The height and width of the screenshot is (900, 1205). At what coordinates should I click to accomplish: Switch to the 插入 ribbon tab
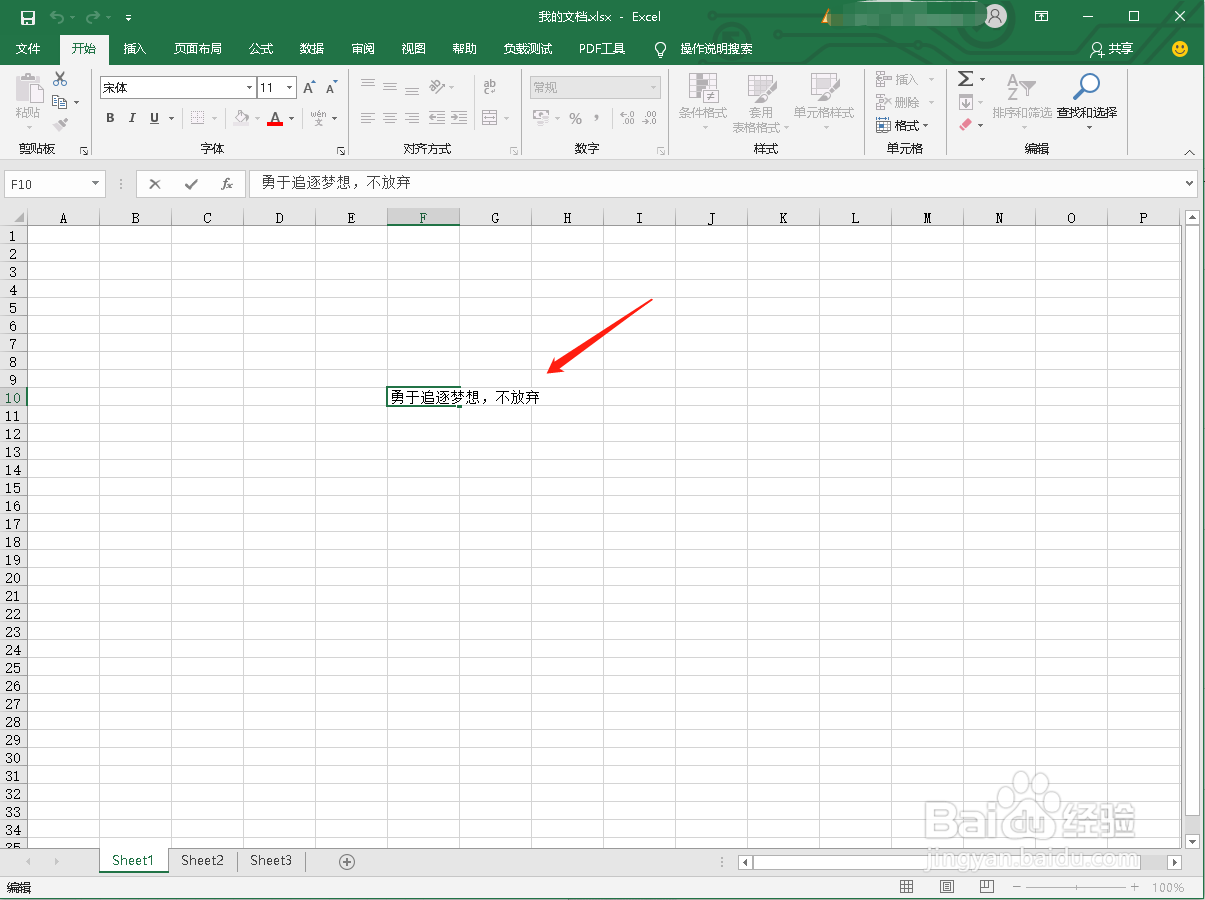click(134, 49)
